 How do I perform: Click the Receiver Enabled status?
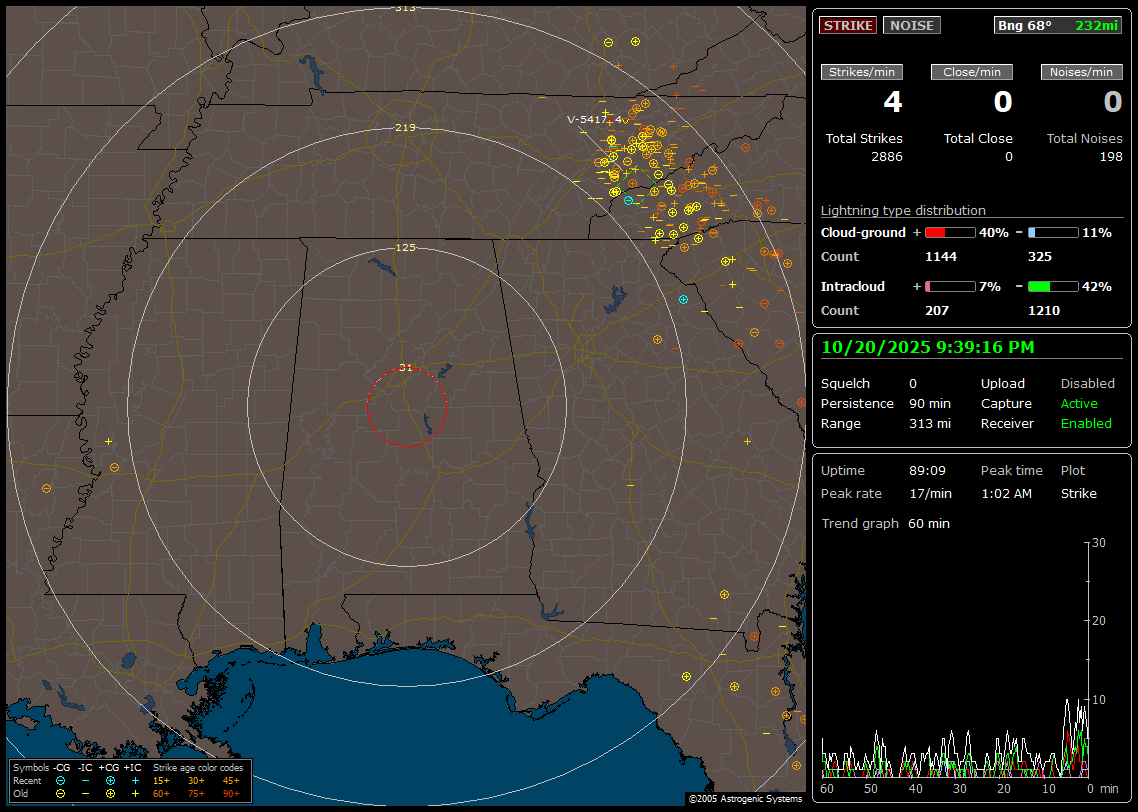pos(1085,424)
